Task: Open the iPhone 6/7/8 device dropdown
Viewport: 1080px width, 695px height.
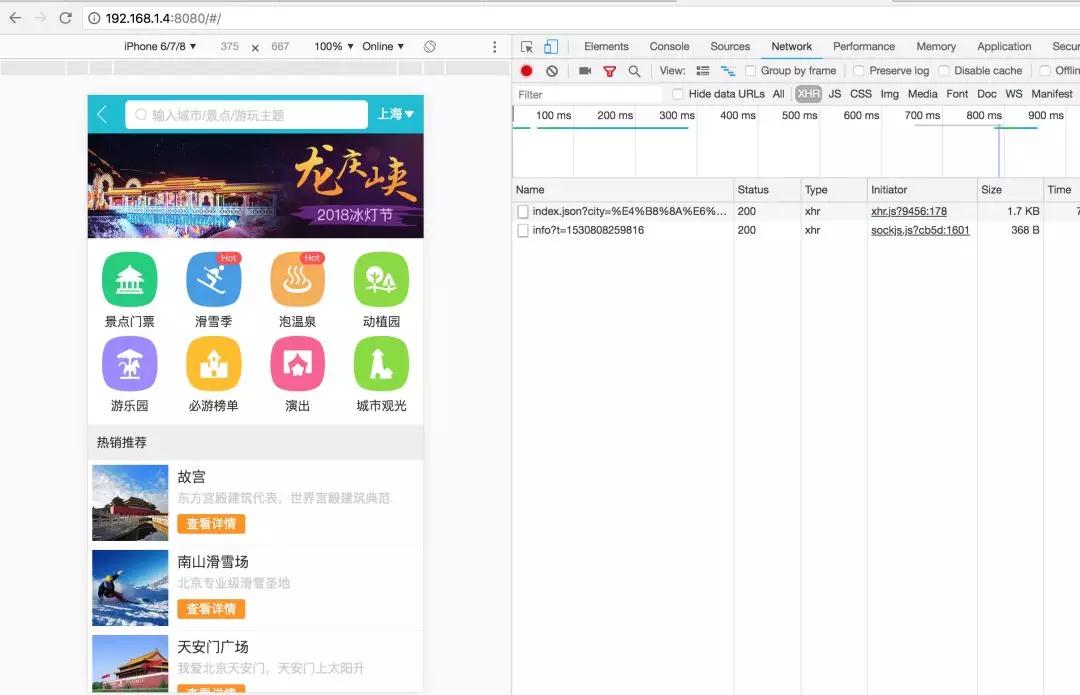Action: pyautogui.click(x=160, y=46)
